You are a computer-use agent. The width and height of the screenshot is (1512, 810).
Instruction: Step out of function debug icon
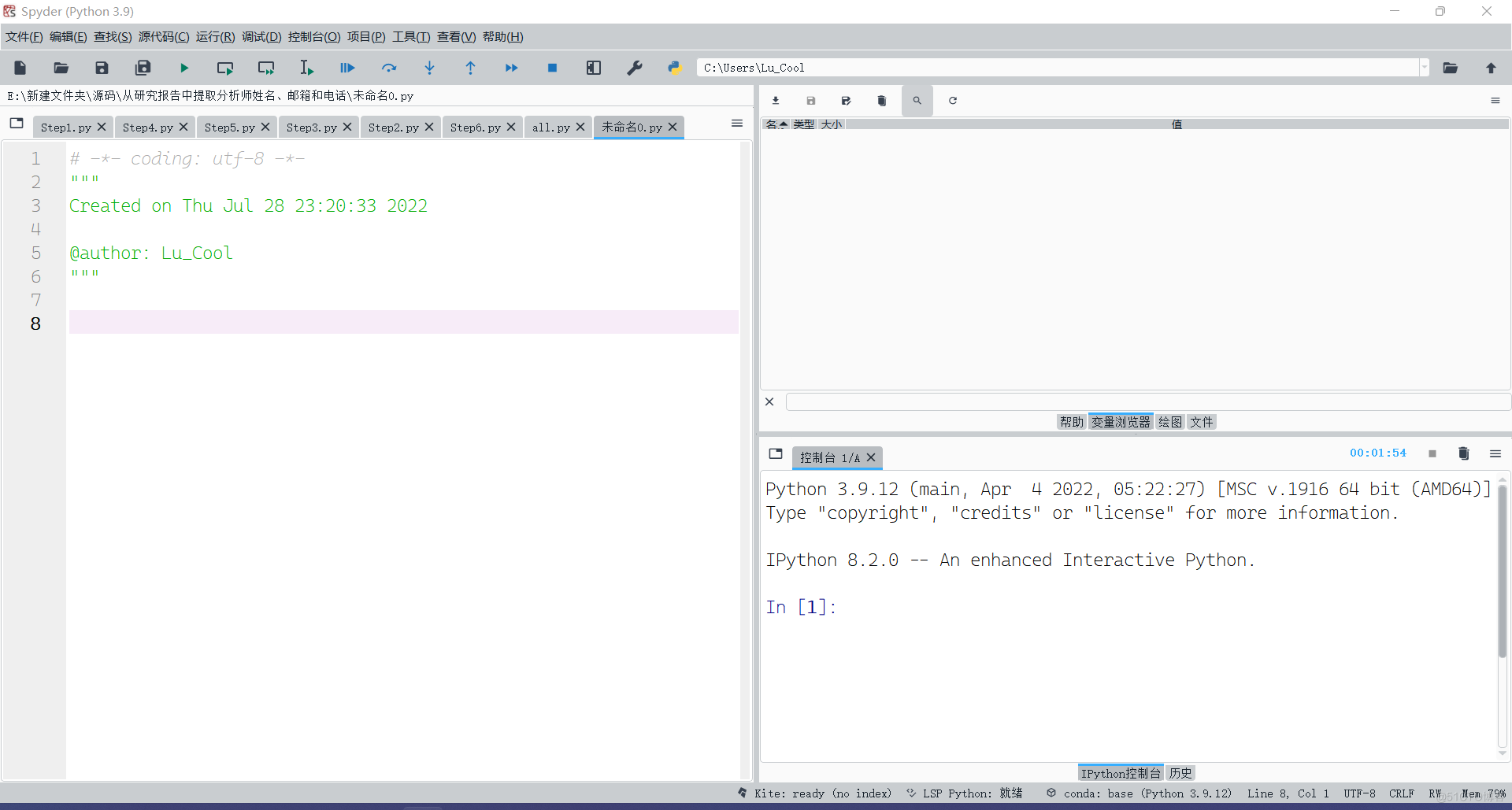[x=471, y=68]
